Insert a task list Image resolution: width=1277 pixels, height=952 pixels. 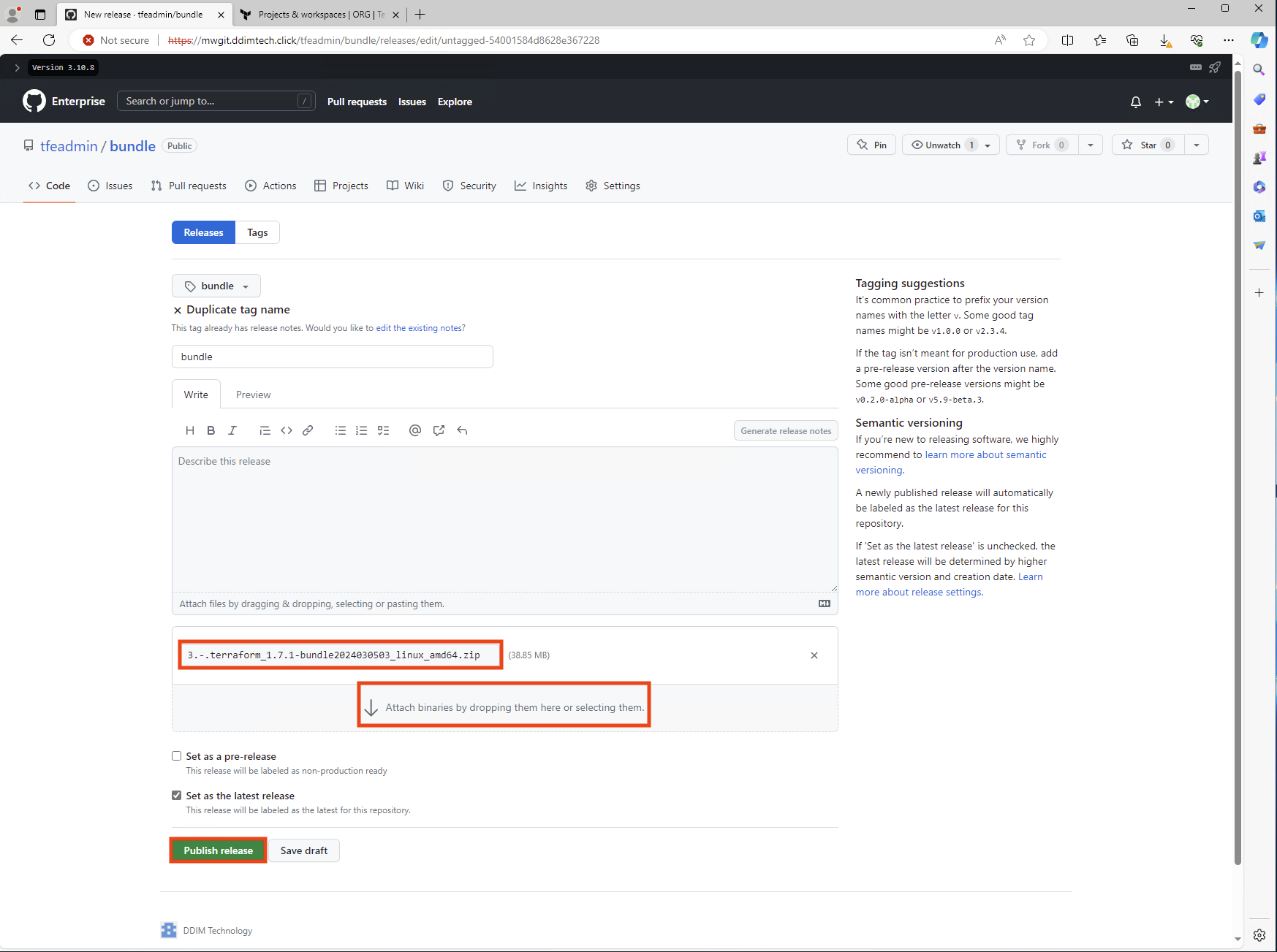383,430
